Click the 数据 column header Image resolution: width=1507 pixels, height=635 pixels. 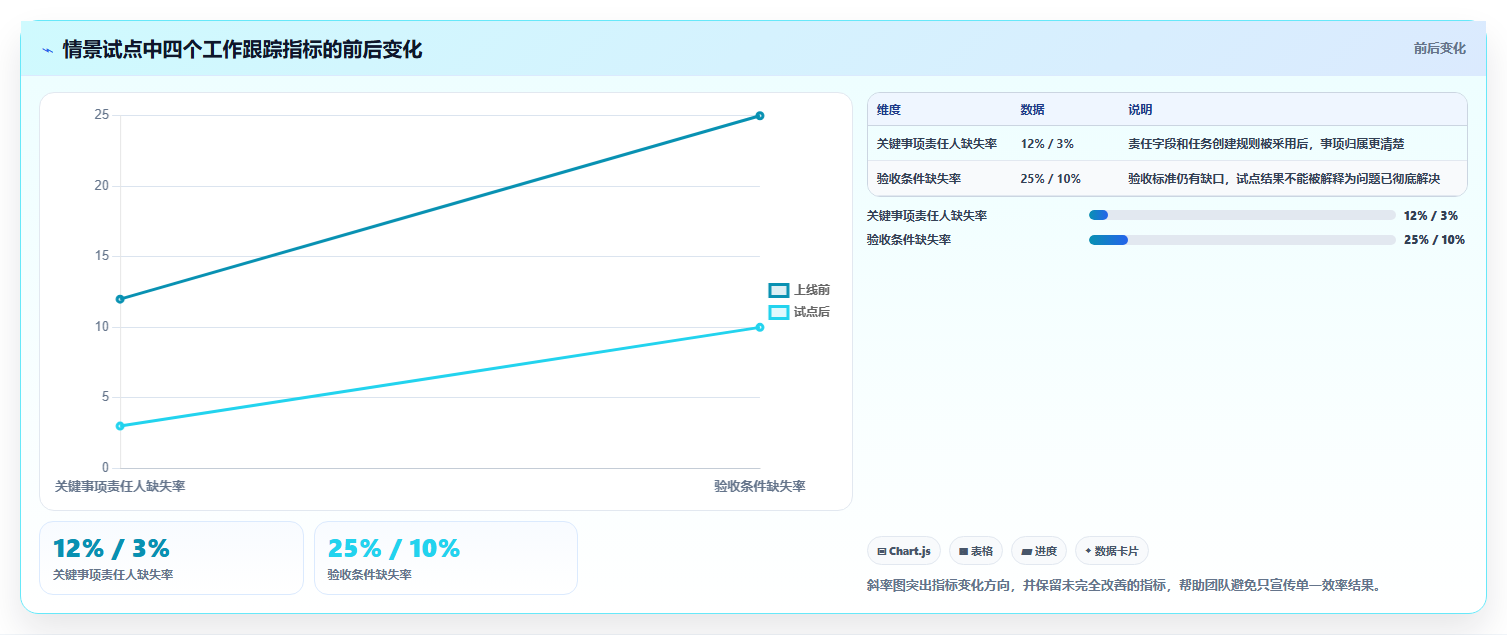click(1033, 110)
